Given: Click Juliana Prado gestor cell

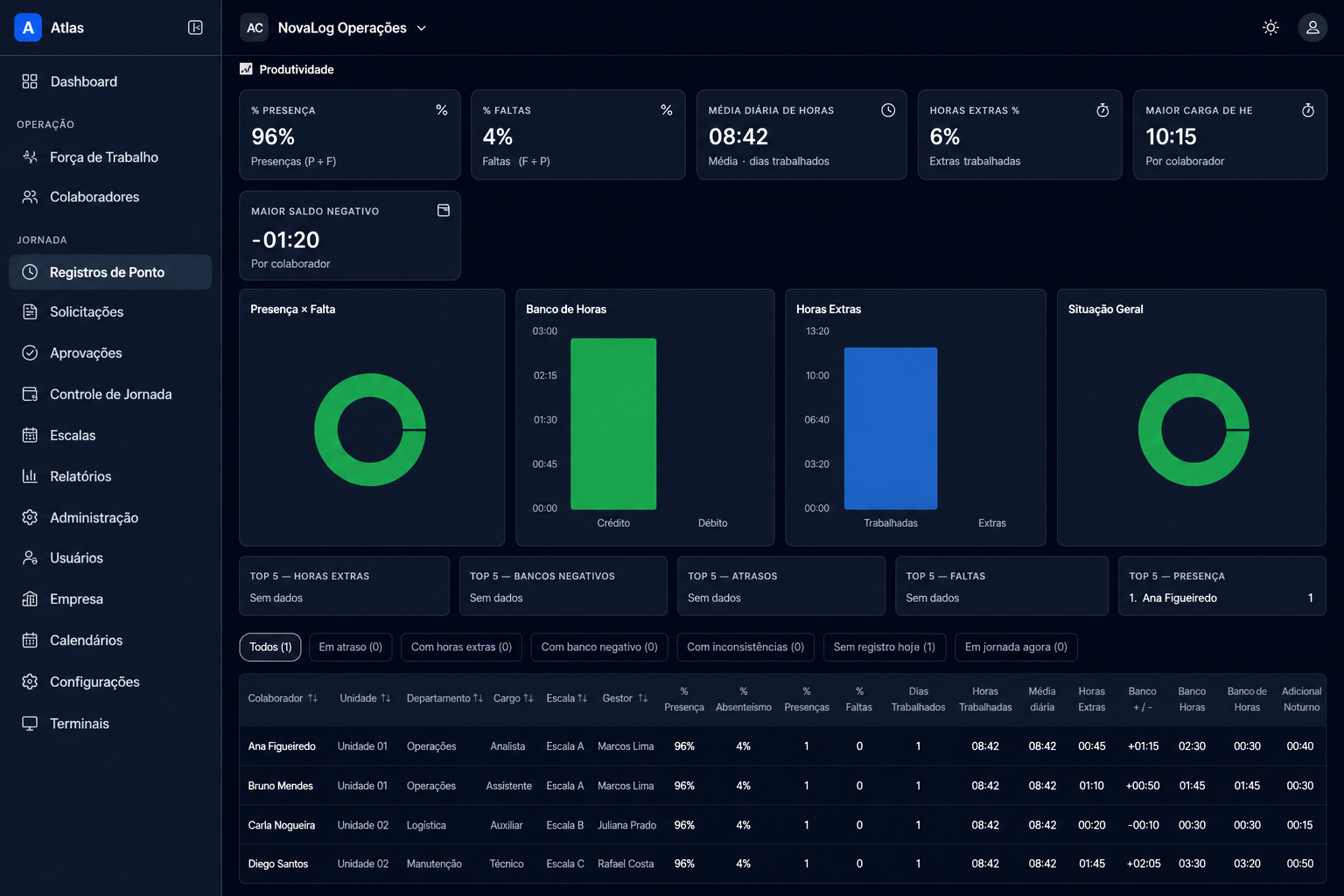Looking at the screenshot, I should pos(626,825).
